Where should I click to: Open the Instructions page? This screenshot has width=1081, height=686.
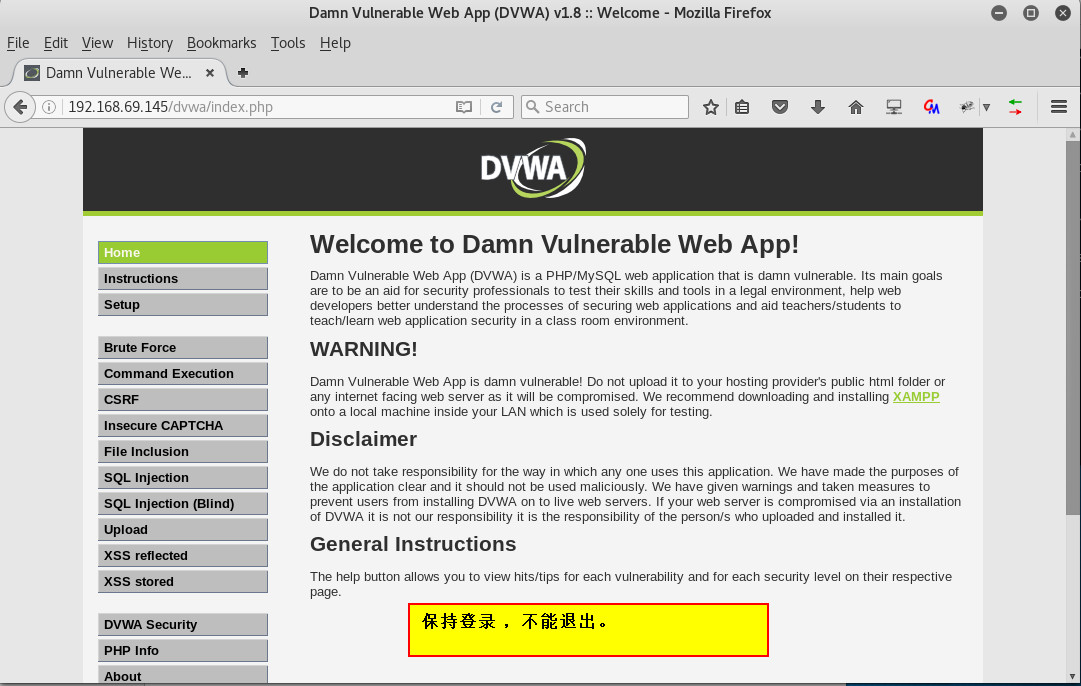183,279
